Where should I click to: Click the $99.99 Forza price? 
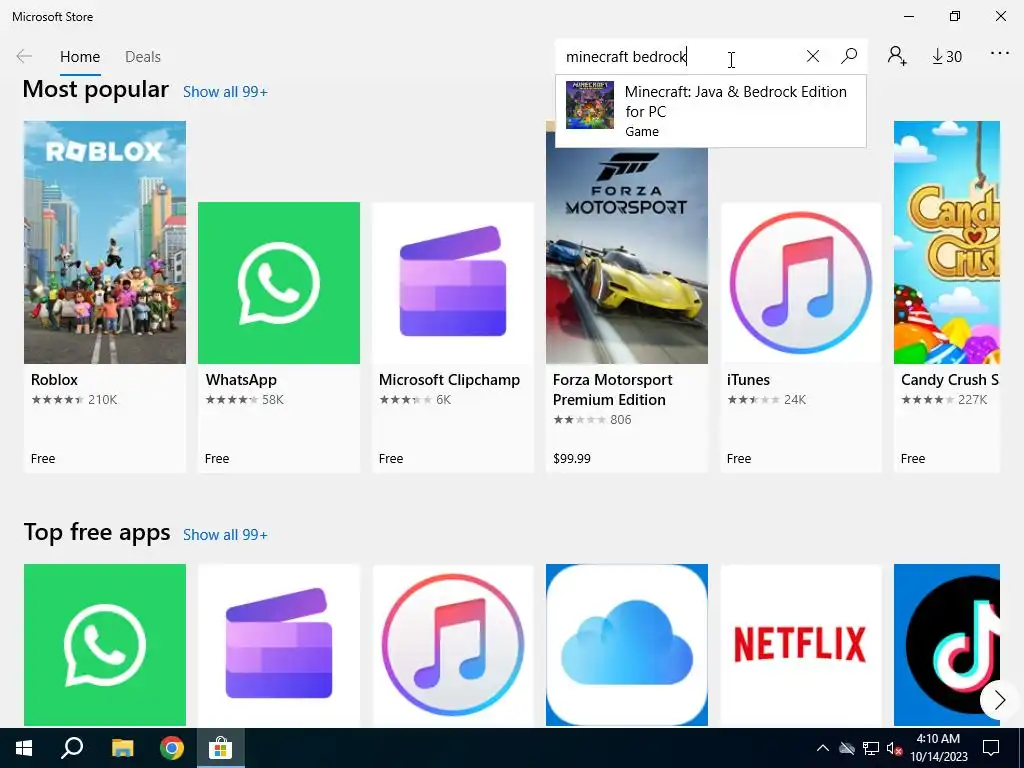pyautogui.click(x=571, y=459)
